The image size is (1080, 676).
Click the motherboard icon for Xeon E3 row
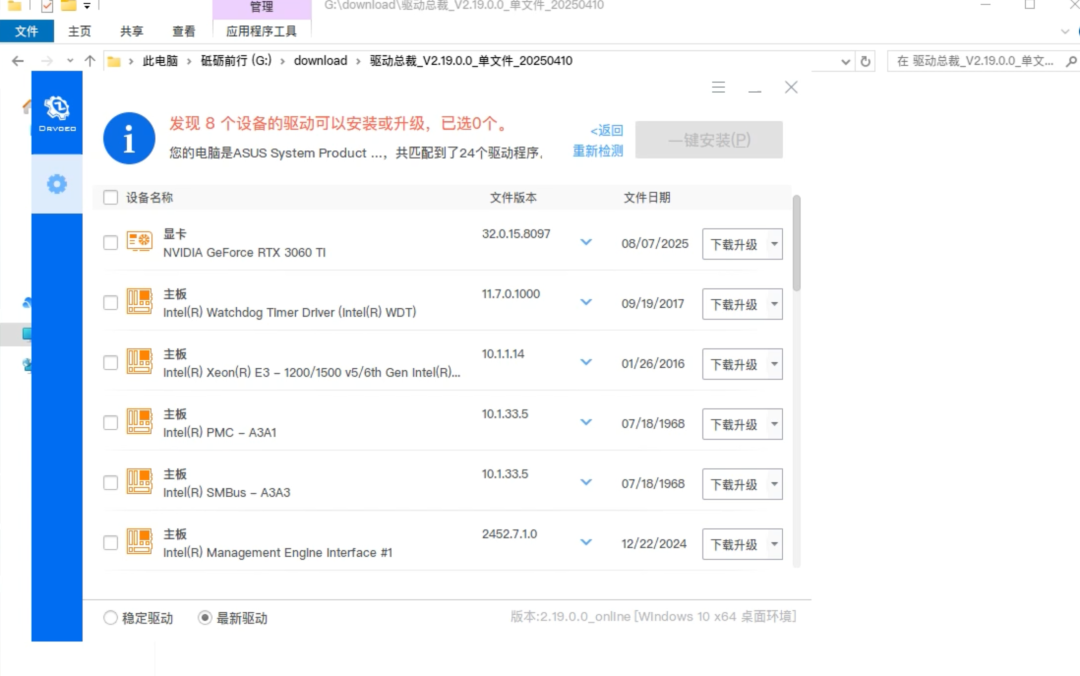tap(139, 362)
